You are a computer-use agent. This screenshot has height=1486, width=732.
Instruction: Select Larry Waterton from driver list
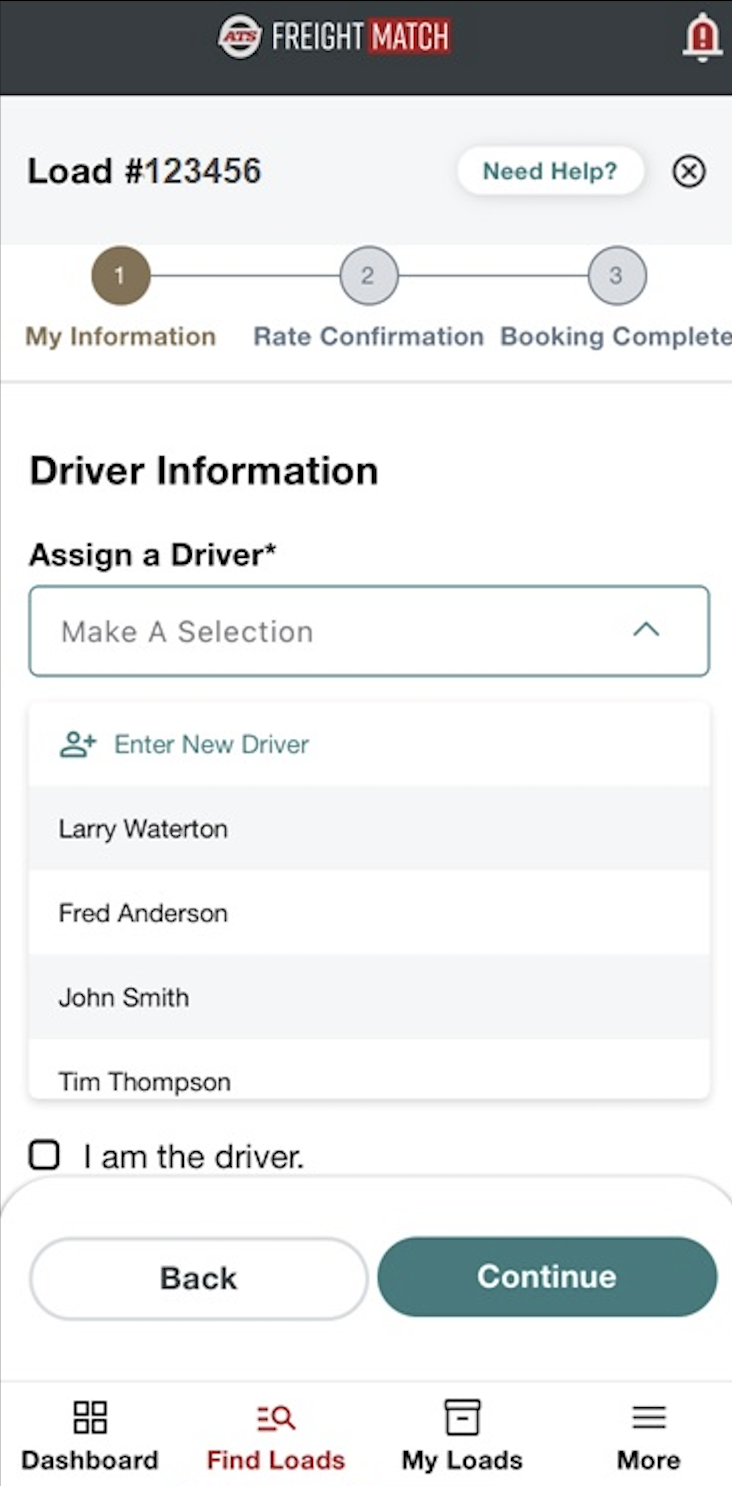143,829
